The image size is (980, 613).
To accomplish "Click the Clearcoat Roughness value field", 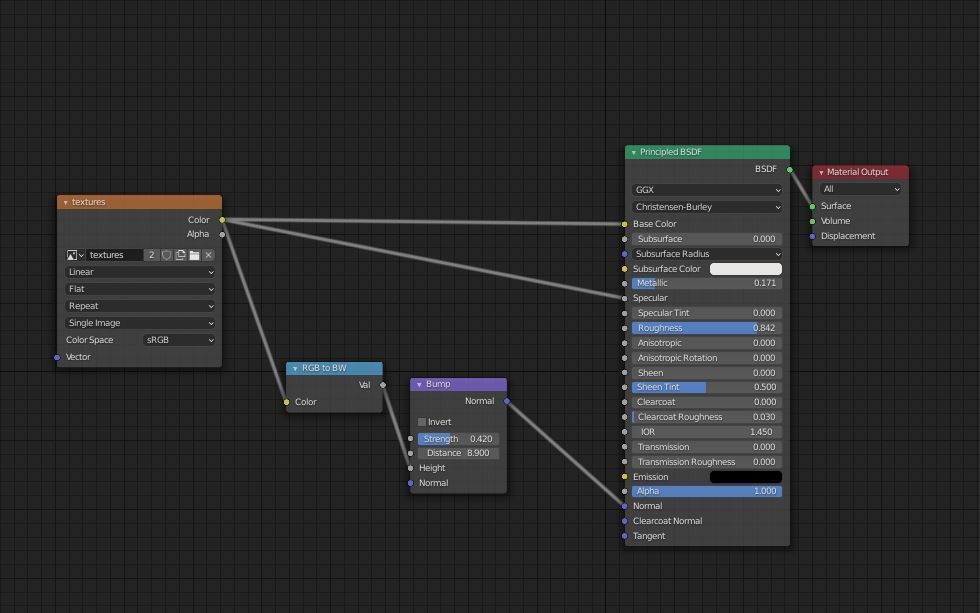I will [707, 417].
